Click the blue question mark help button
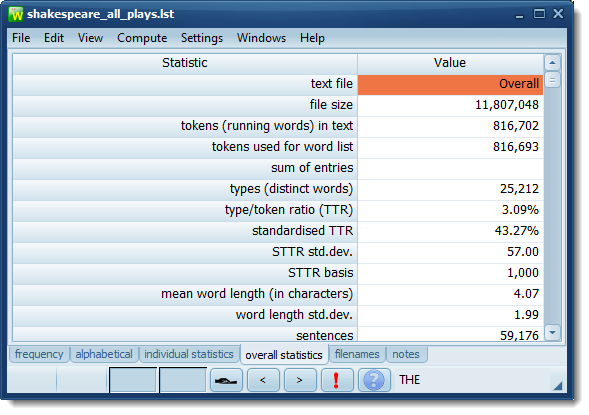The height and width of the screenshot is (415, 589). click(374, 380)
